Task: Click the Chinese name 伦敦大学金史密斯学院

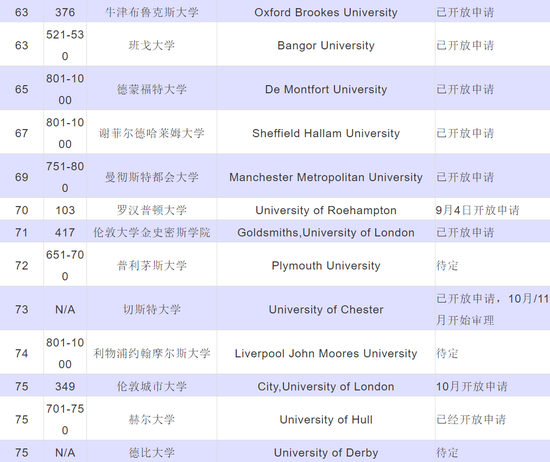Action: click(152, 232)
